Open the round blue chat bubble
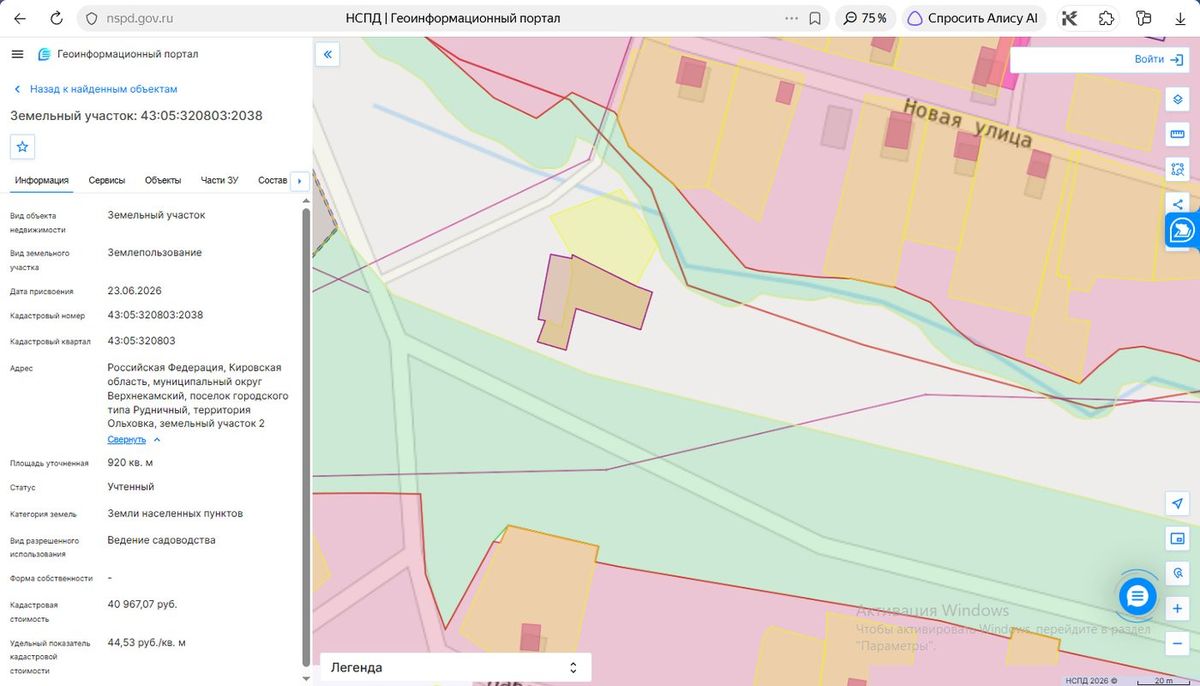The width and height of the screenshot is (1200, 686). [1137, 597]
